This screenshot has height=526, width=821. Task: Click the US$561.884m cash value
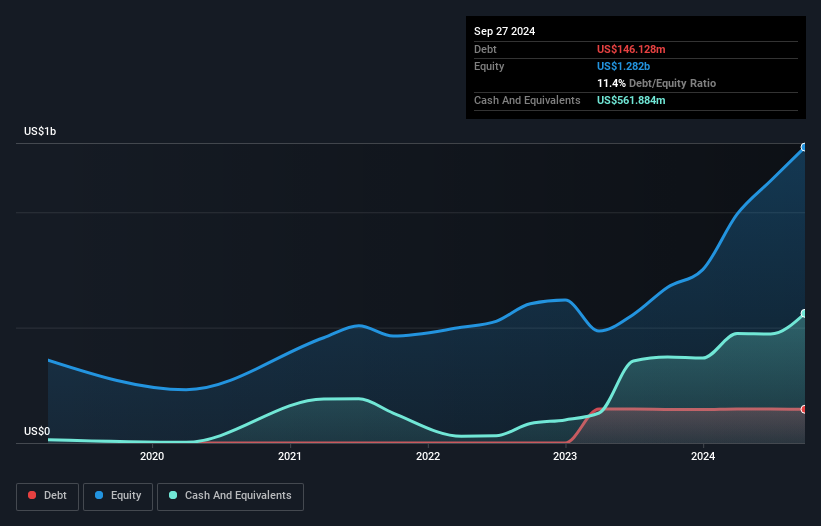coord(631,100)
